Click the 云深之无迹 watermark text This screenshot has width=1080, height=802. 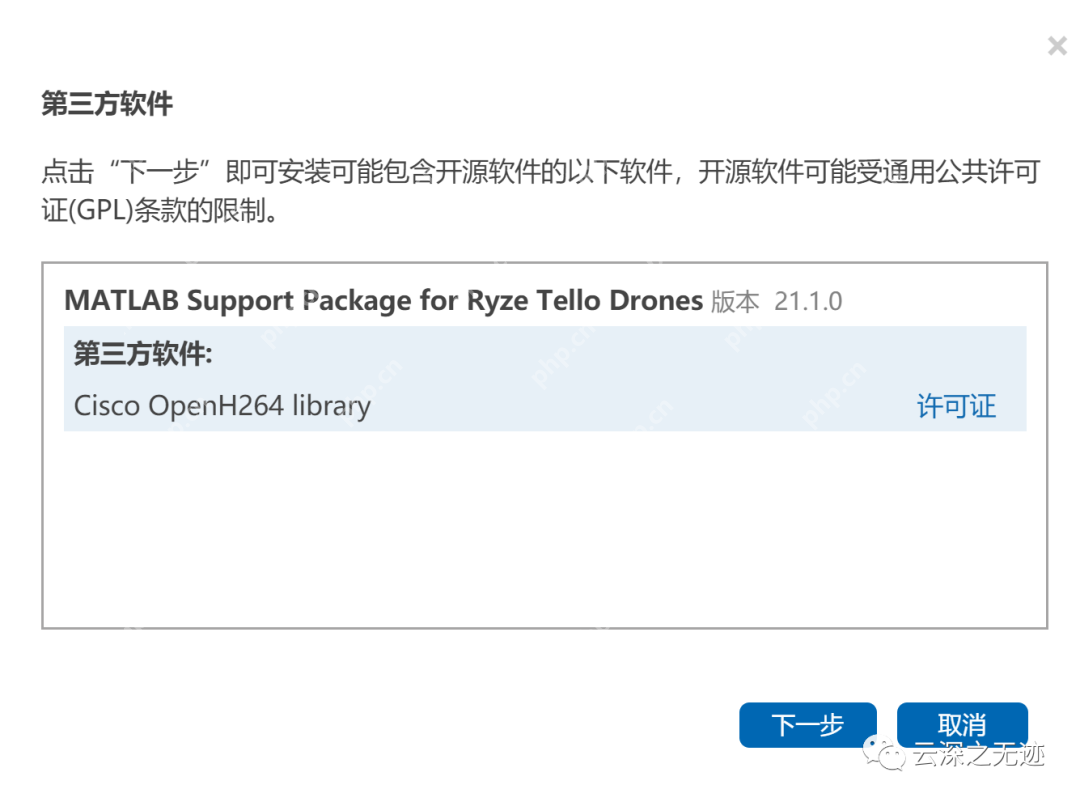tap(977, 755)
